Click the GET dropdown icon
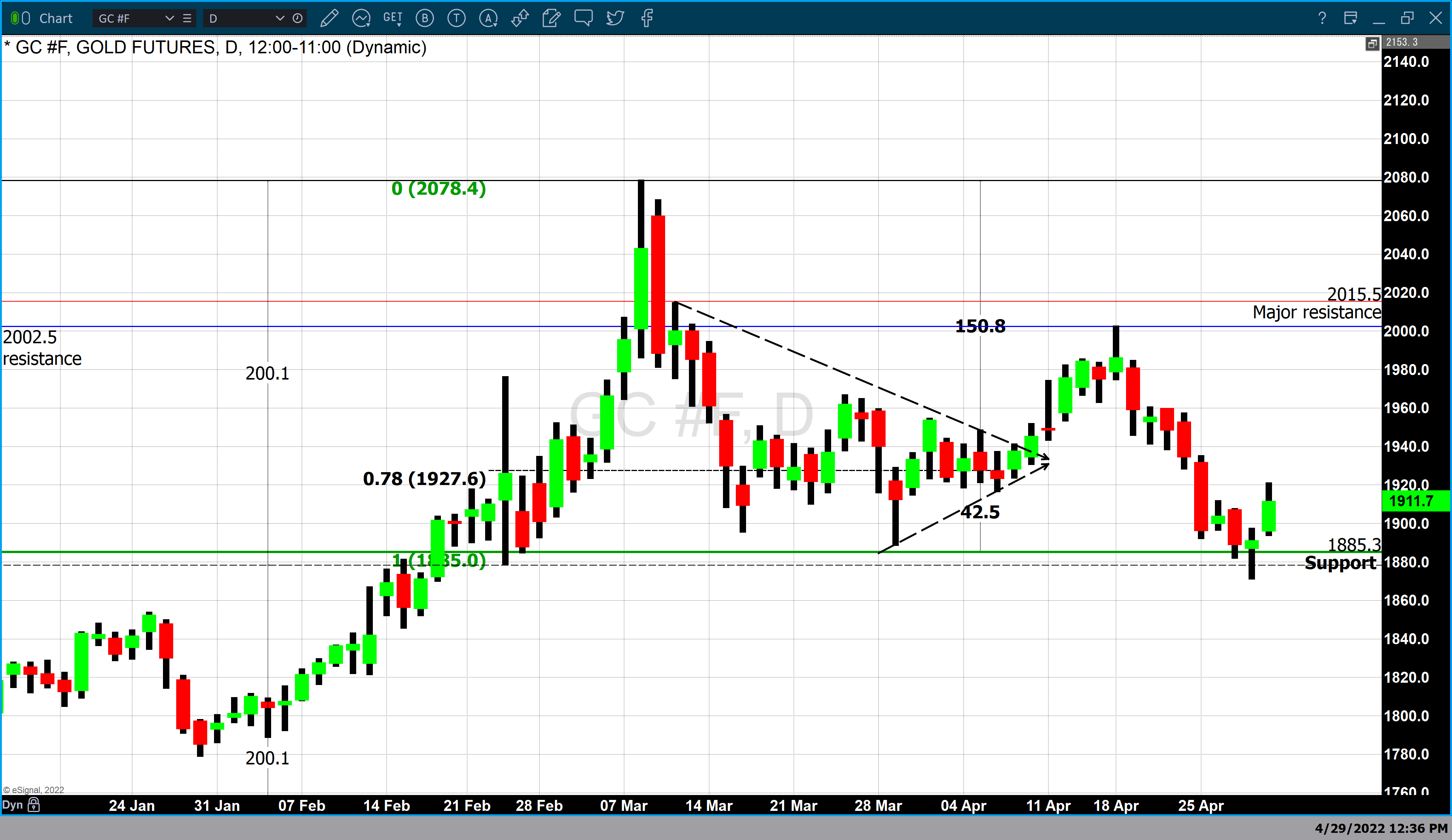Image resolution: width=1452 pixels, height=840 pixels. tap(393, 19)
